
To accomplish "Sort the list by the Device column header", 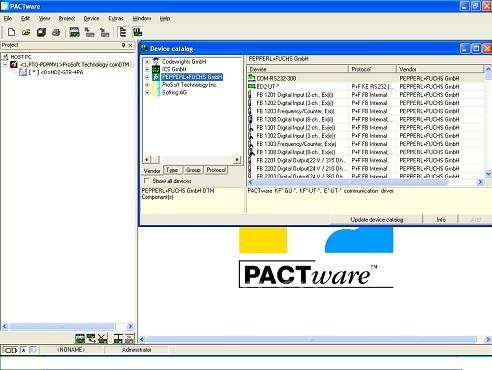I will click(298, 69).
